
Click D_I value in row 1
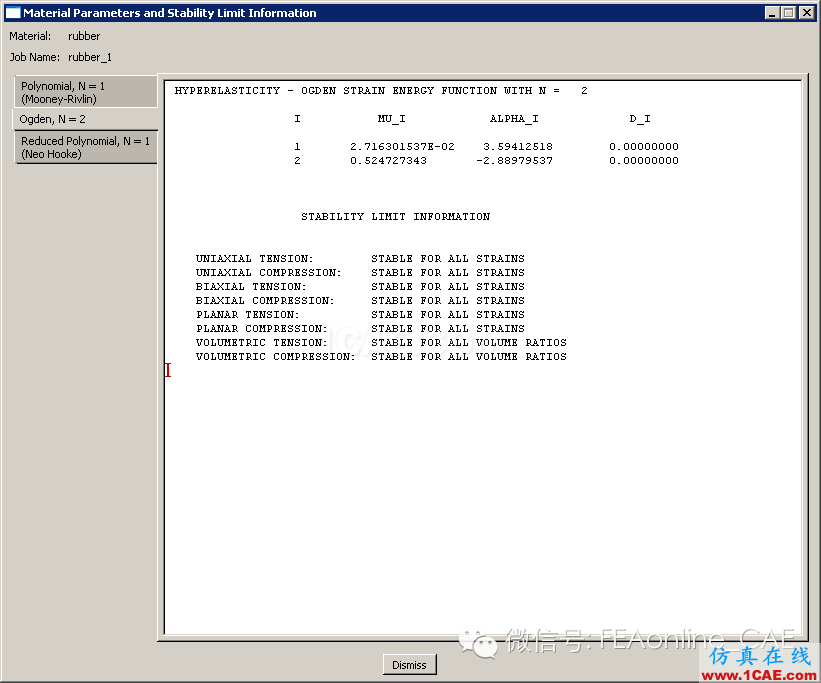pyautogui.click(x=644, y=147)
